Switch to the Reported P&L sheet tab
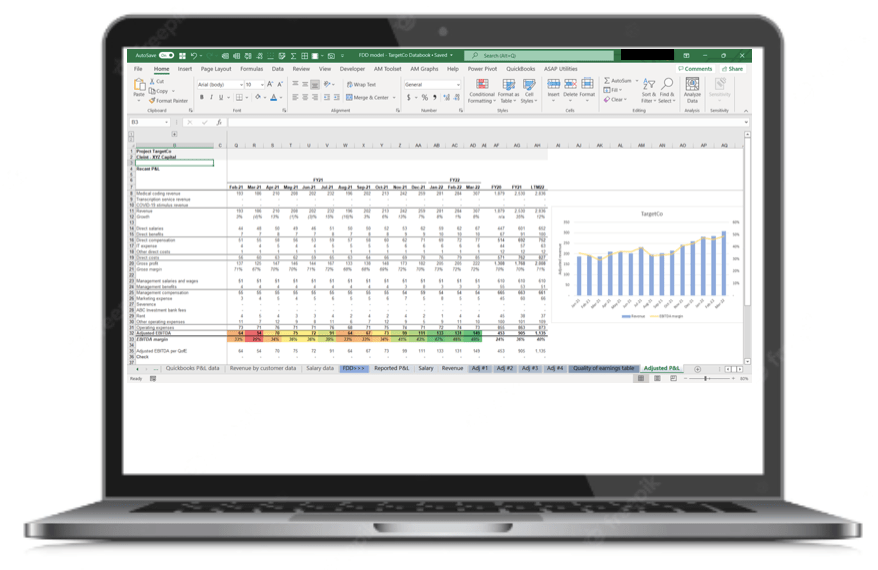The height and width of the screenshot is (570, 878). [391, 369]
